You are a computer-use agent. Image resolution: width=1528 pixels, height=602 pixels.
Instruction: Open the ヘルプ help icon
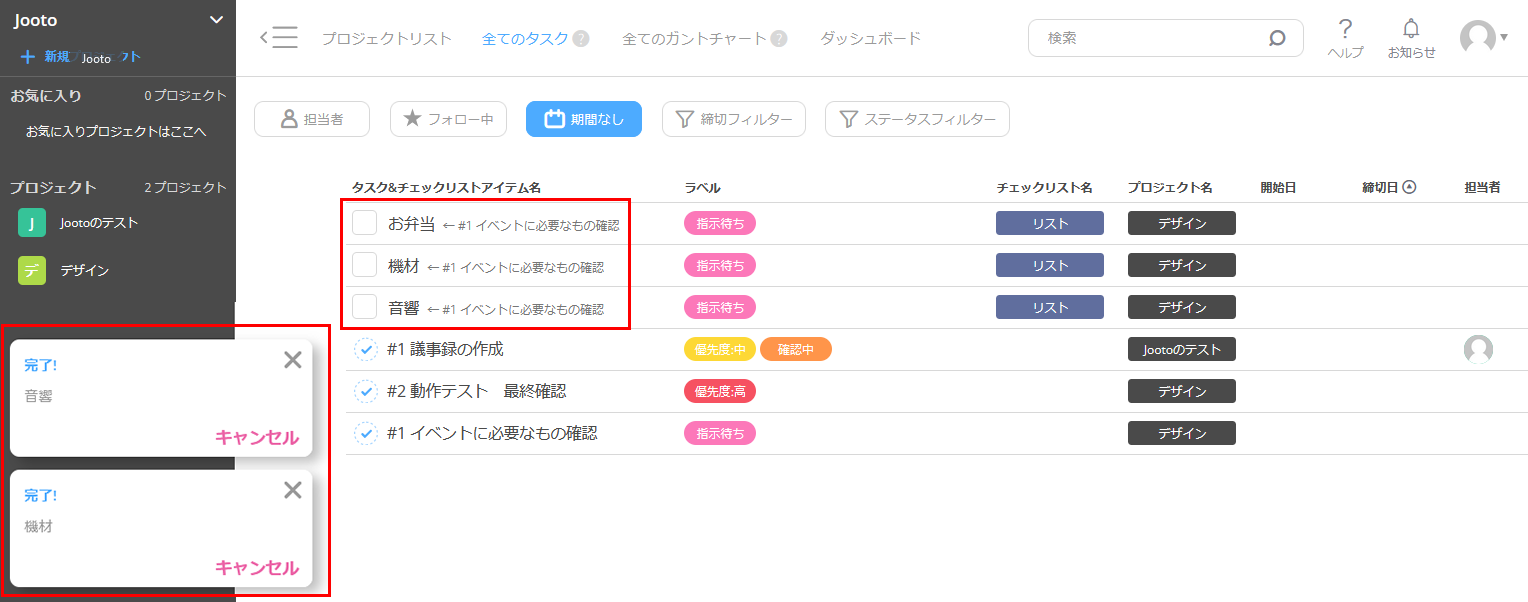[x=1345, y=32]
